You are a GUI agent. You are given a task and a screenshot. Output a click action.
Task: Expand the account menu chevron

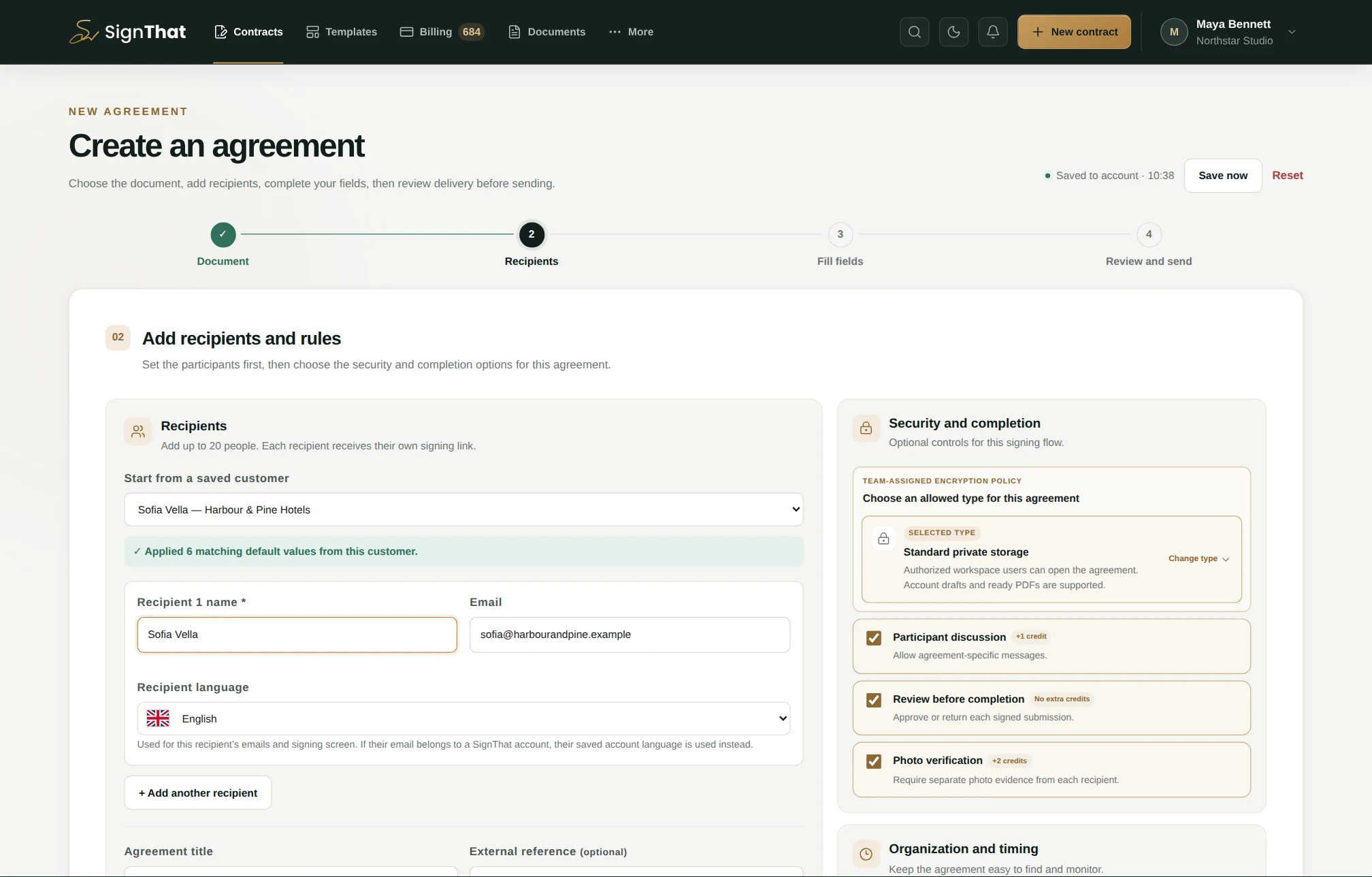click(1292, 32)
